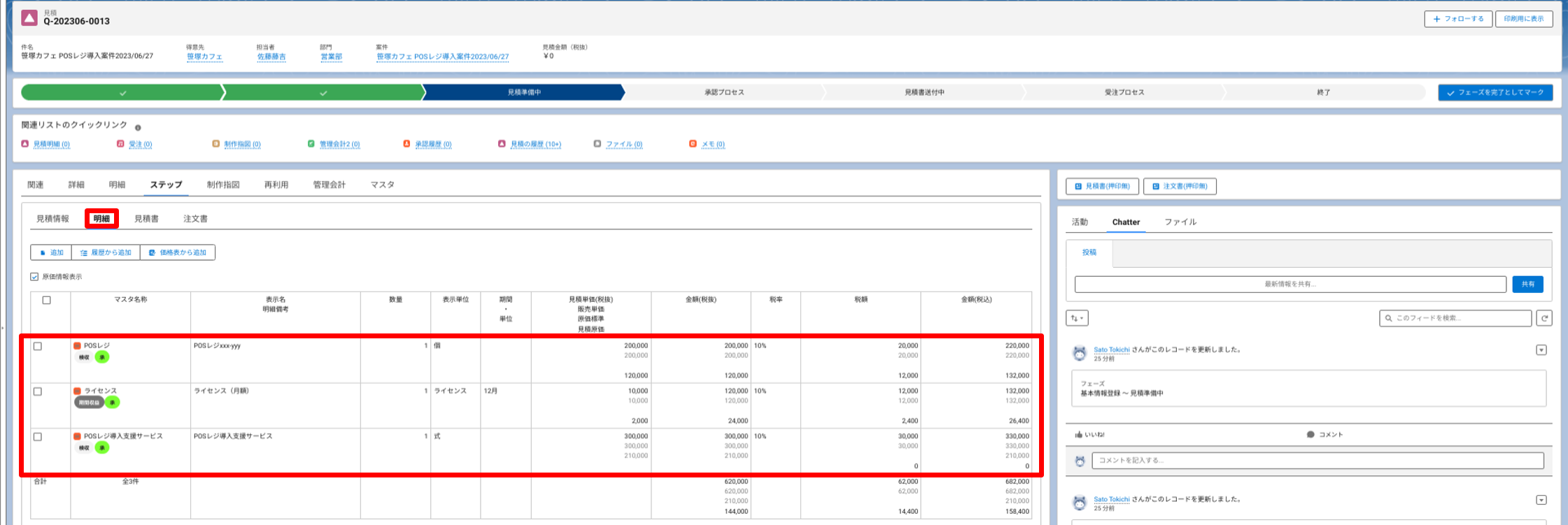Check the POSレジ row checkbox
Screen dimensions: 1568x525
point(38,346)
